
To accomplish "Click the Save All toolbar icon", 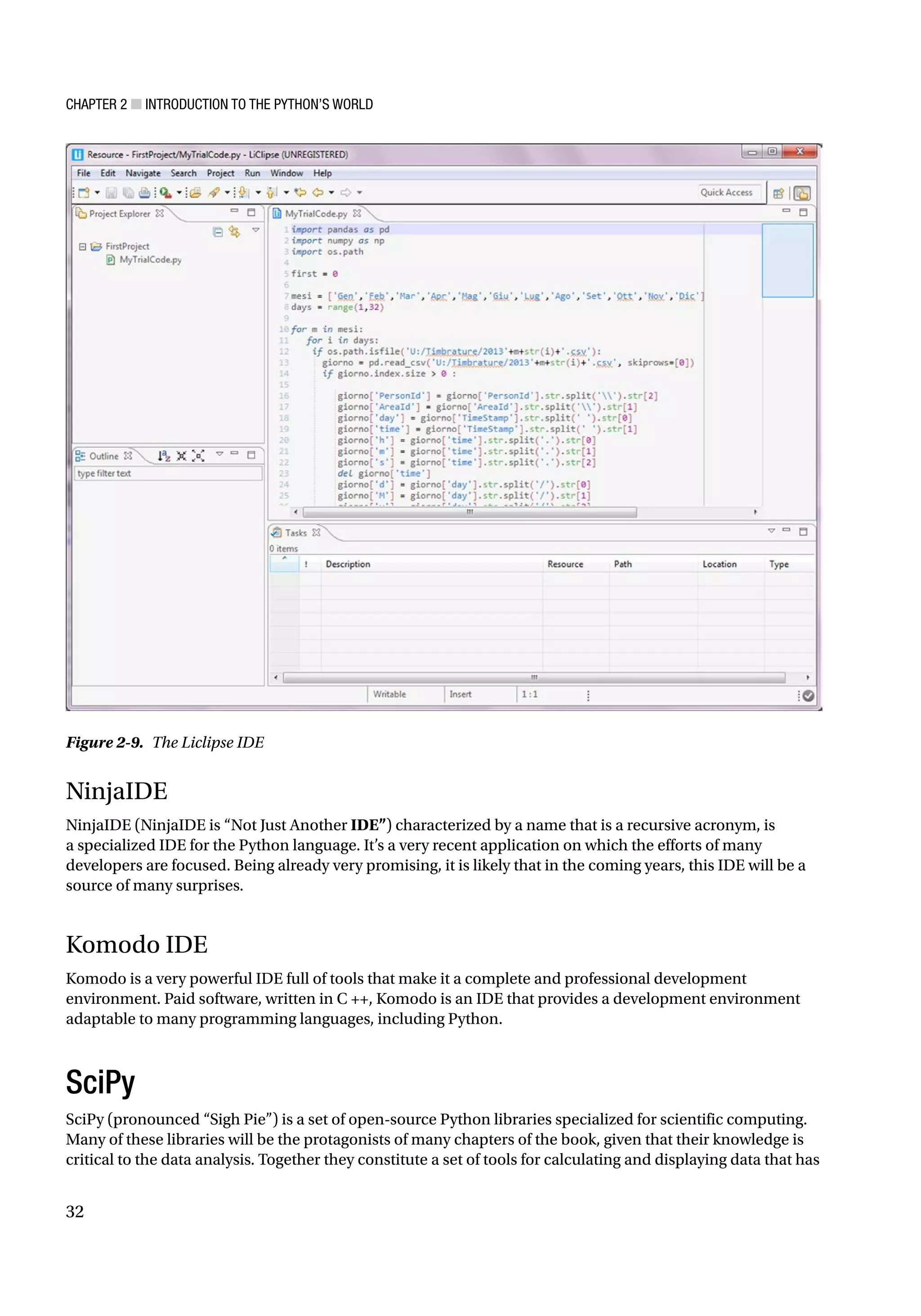I will click(x=128, y=193).
